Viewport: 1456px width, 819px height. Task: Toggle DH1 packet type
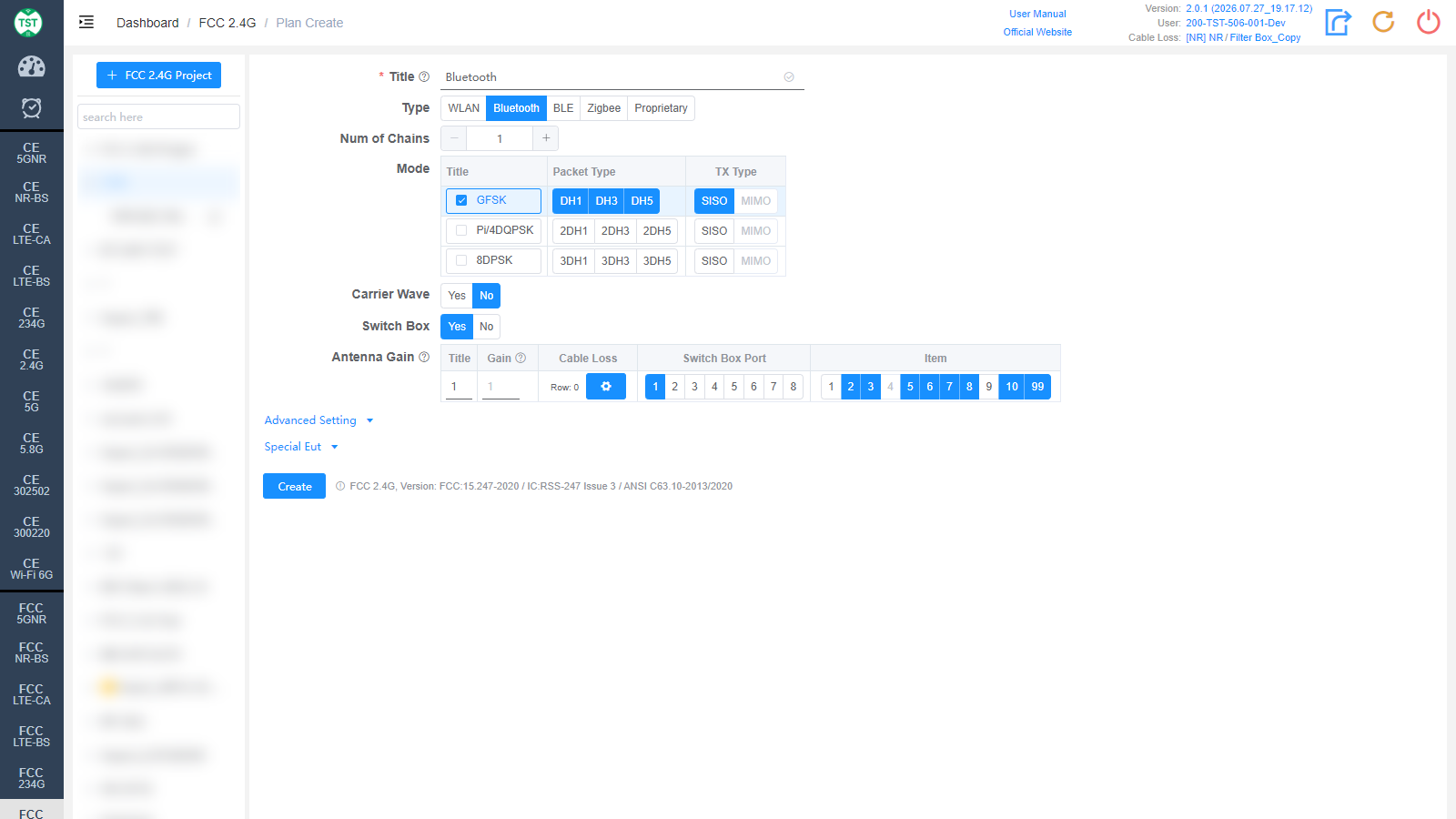pyautogui.click(x=571, y=201)
